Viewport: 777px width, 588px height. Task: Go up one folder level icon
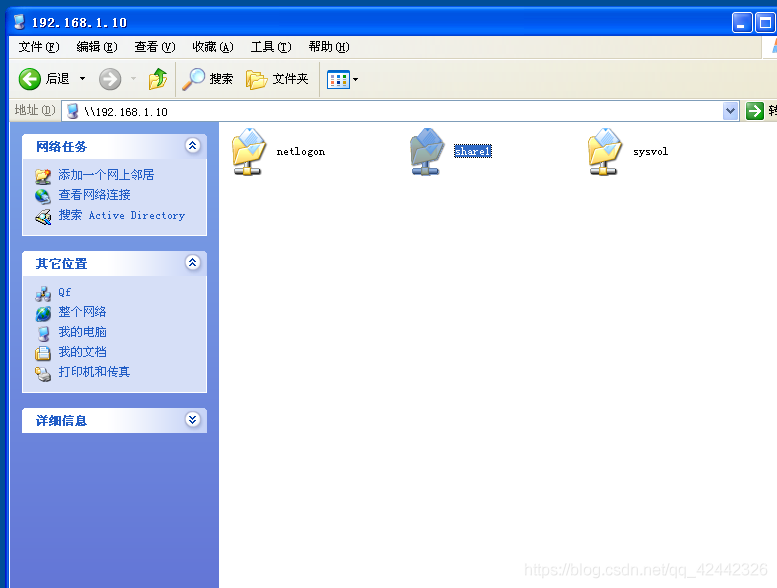click(x=158, y=79)
